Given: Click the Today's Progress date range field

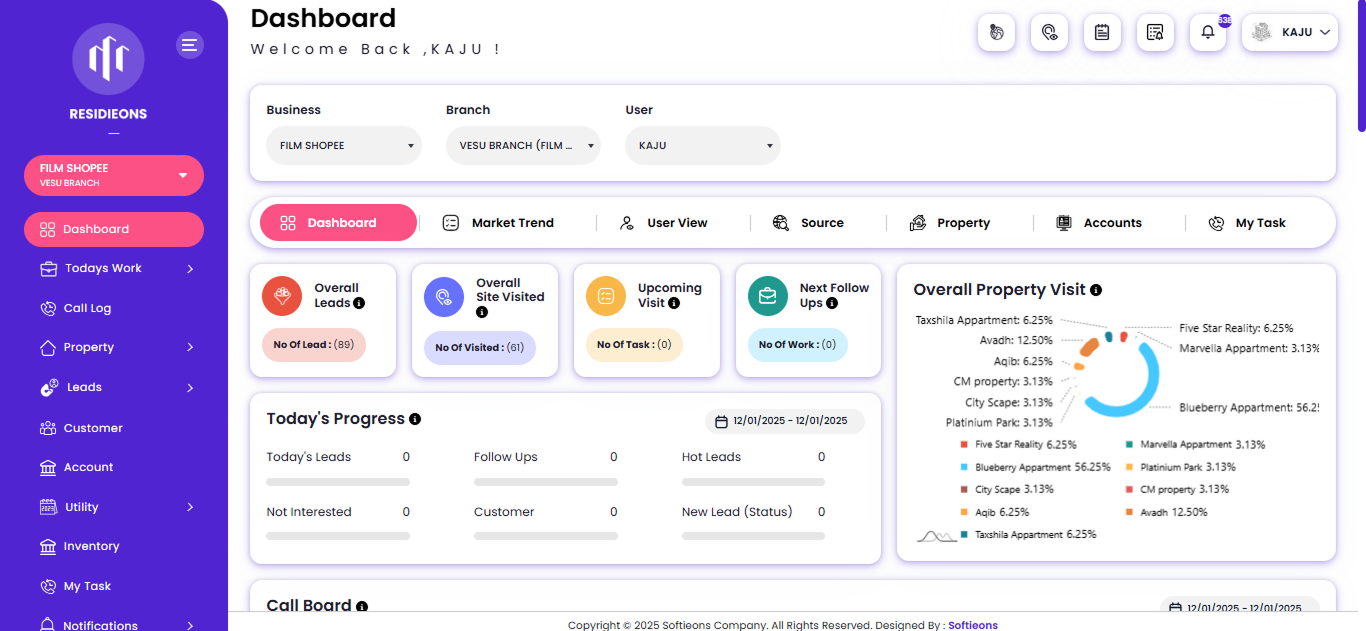Looking at the screenshot, I should 784,421.
